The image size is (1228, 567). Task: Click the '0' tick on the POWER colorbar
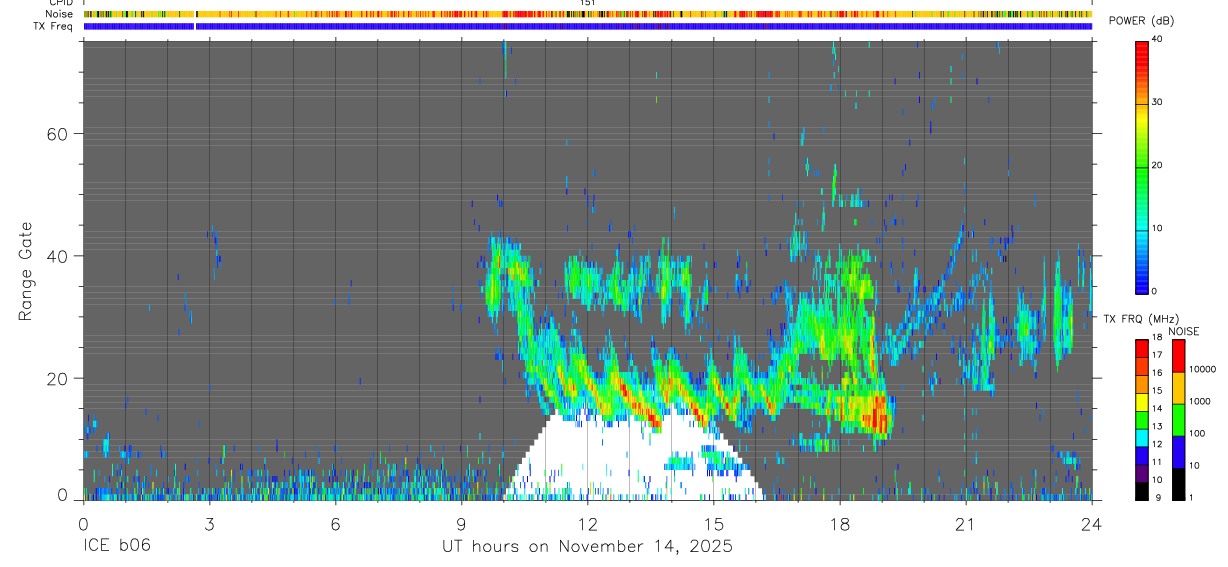1154,291
